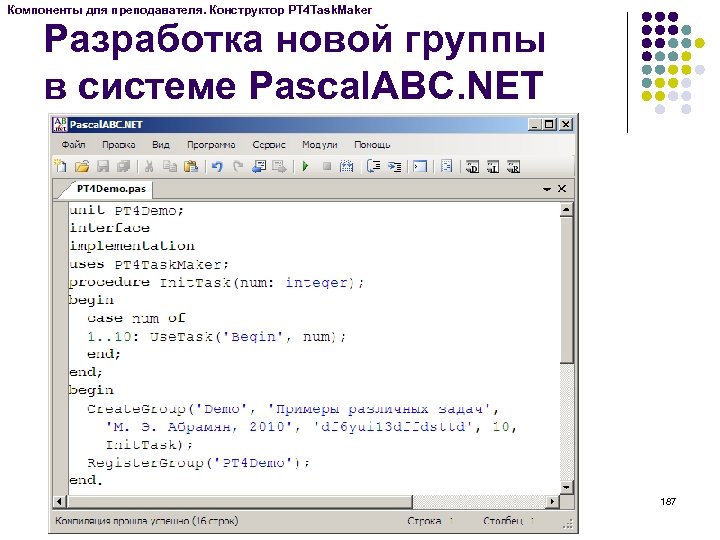
Task: Click the final 'end.' line
Action: 86,480
